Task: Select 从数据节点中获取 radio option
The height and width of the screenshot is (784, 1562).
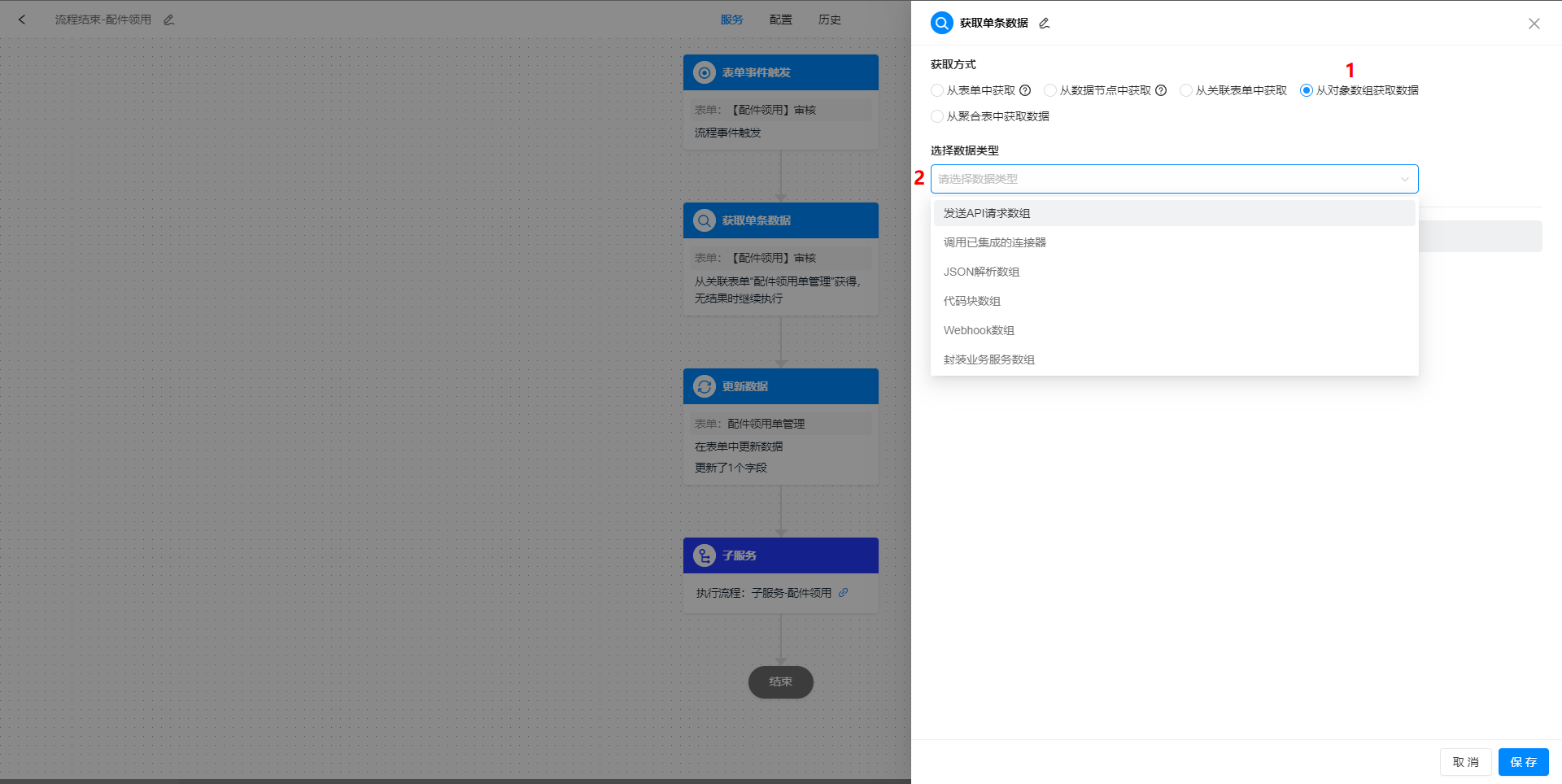Action: coord(1050,90)
